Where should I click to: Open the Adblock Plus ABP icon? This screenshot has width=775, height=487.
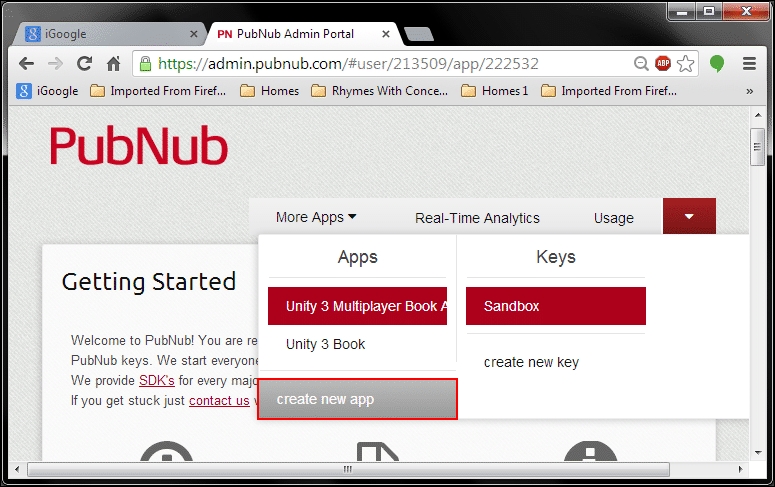(663, 63)
